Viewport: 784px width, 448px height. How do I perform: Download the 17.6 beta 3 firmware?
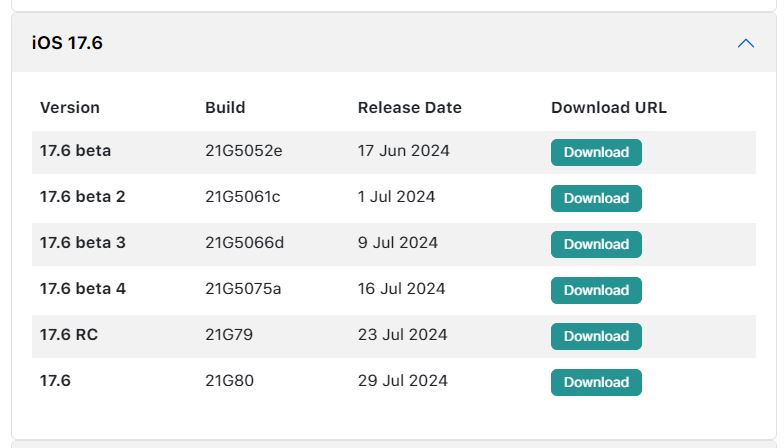click(596, 244)
